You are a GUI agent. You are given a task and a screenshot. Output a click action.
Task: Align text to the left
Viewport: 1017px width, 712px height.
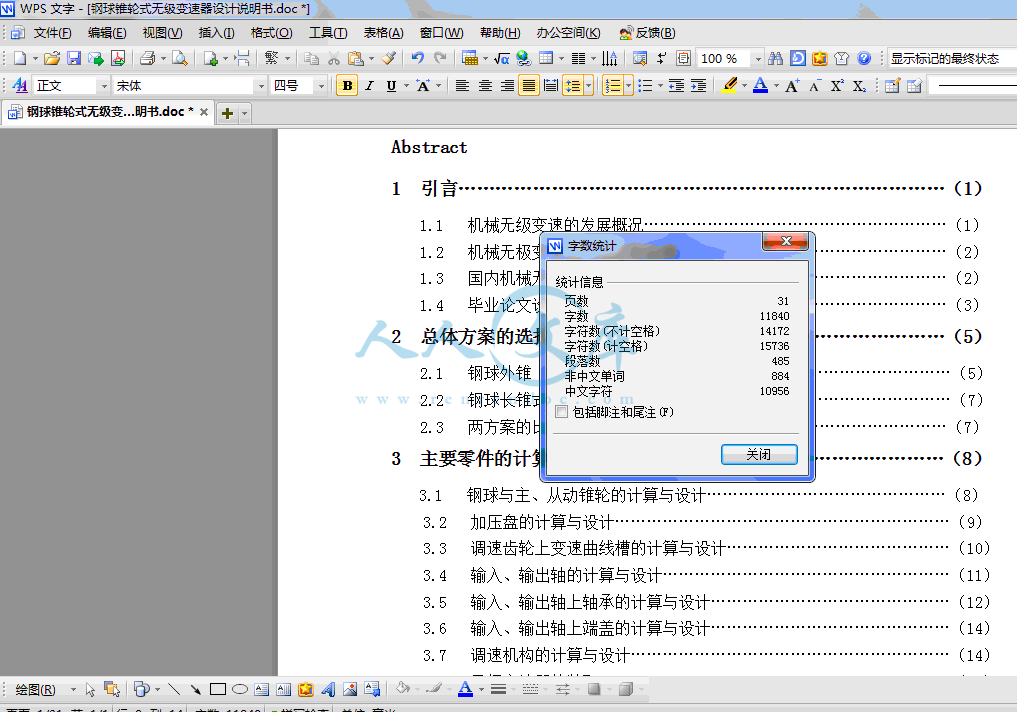462,86
